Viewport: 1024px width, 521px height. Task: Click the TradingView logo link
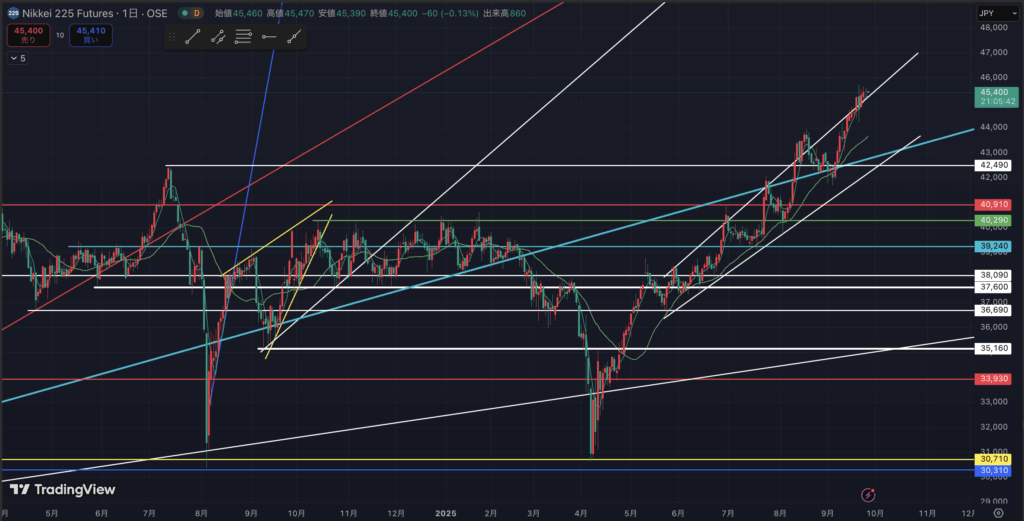60,489
